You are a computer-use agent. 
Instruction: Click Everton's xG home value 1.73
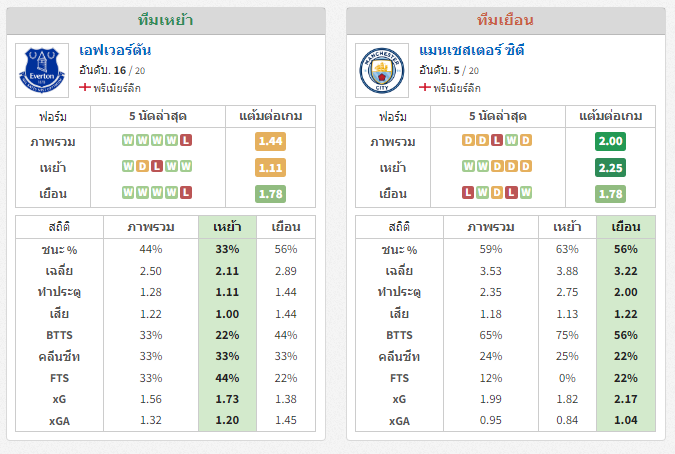(227, 399)
